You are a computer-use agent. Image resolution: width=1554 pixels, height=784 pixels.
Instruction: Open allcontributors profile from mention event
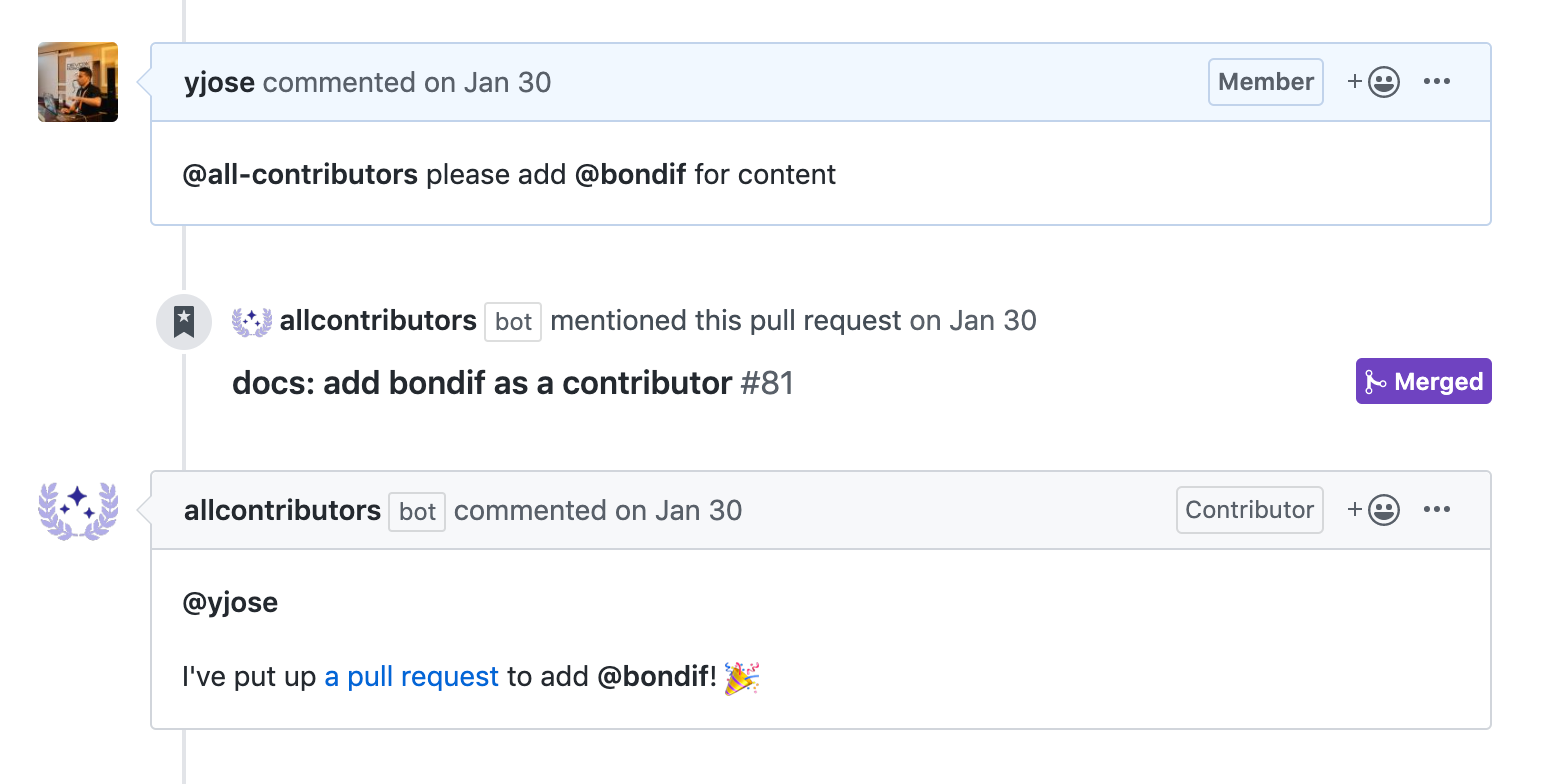378,321
